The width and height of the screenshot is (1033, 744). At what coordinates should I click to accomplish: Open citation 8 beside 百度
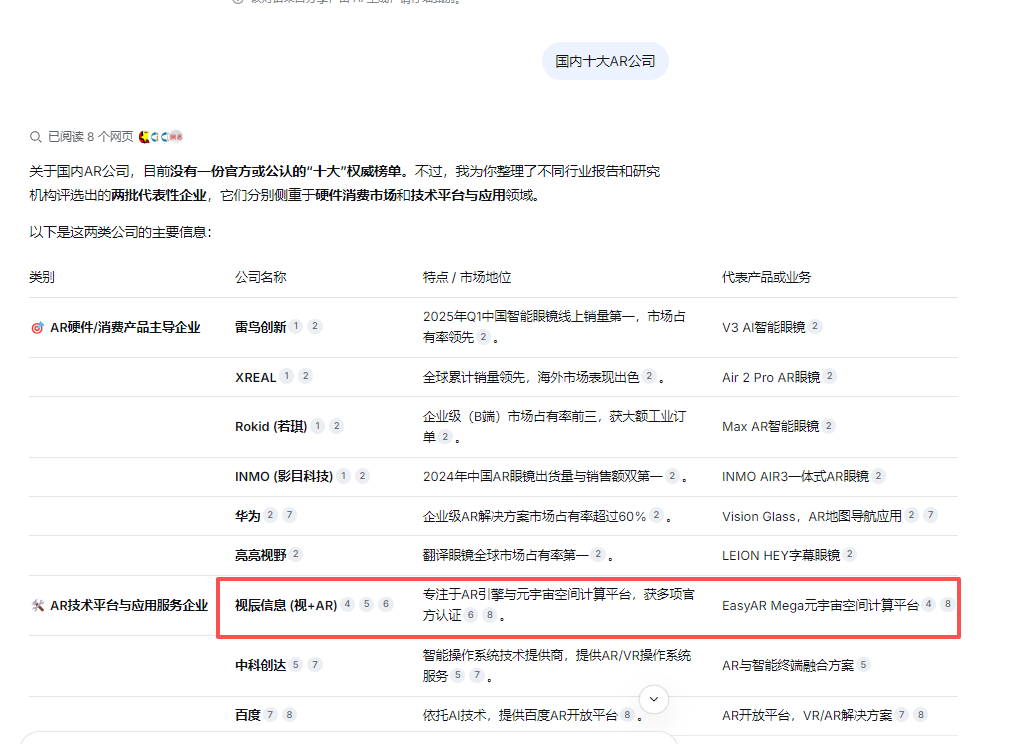pyautogui.click(x=289, y=714)
